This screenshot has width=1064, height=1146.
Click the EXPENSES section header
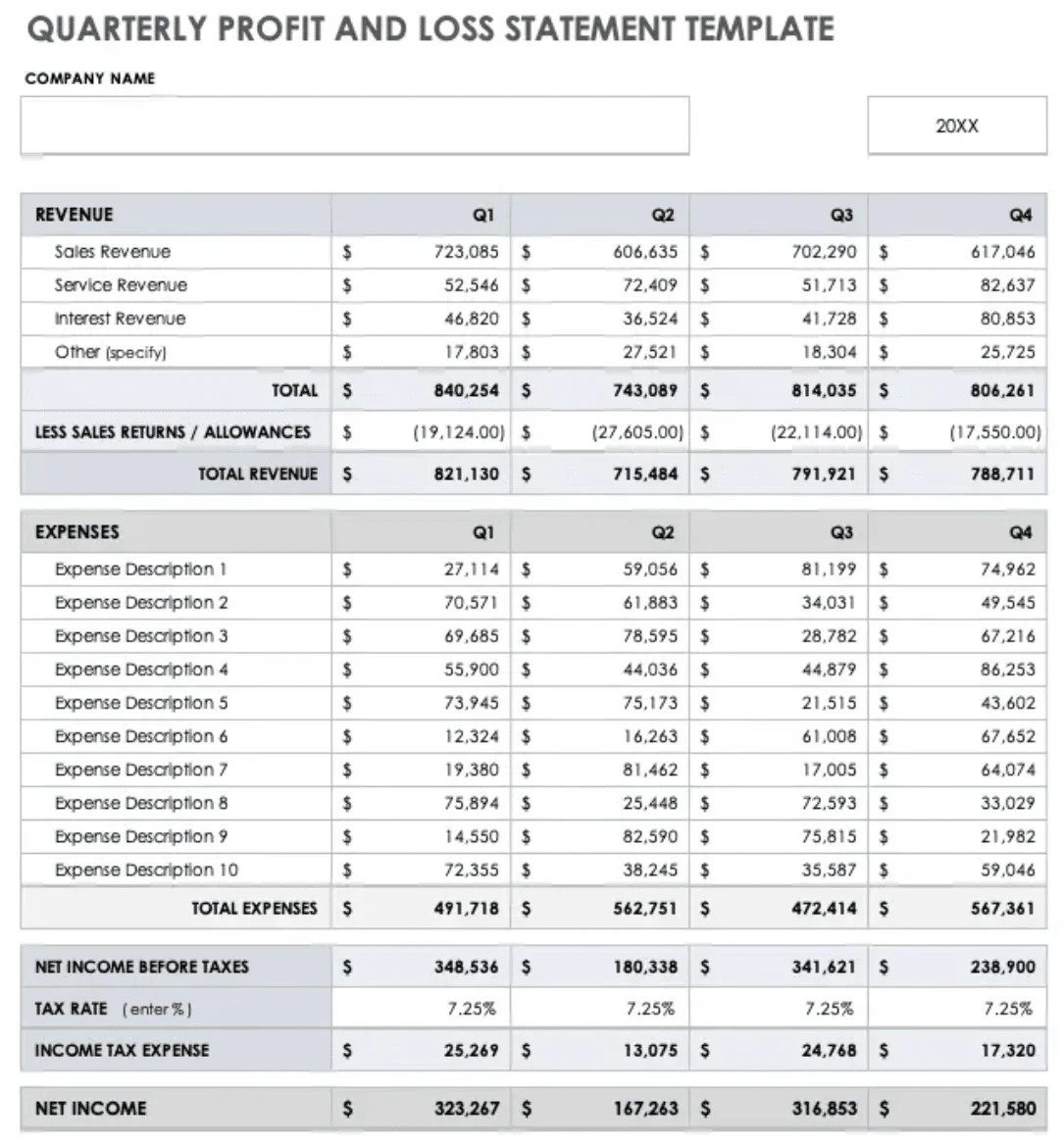76,532
